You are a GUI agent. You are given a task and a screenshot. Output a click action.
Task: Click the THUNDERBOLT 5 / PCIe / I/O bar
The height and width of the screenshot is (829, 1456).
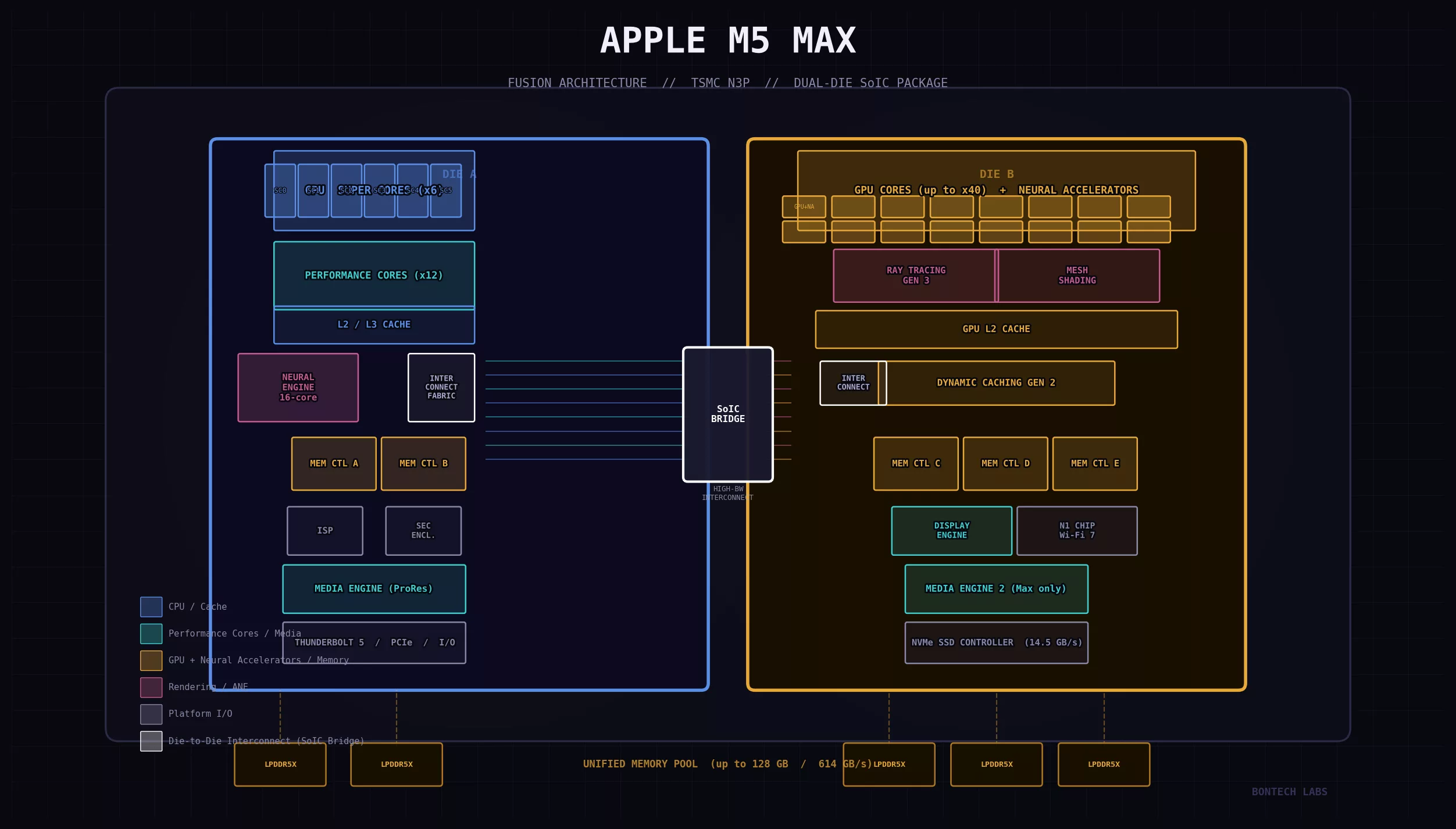[374, 642]
